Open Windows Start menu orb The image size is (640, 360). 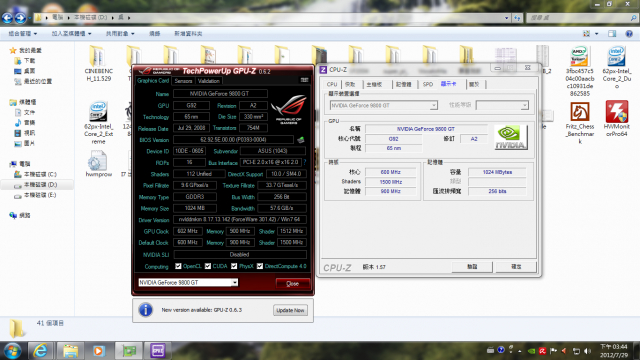pos(12,351)
